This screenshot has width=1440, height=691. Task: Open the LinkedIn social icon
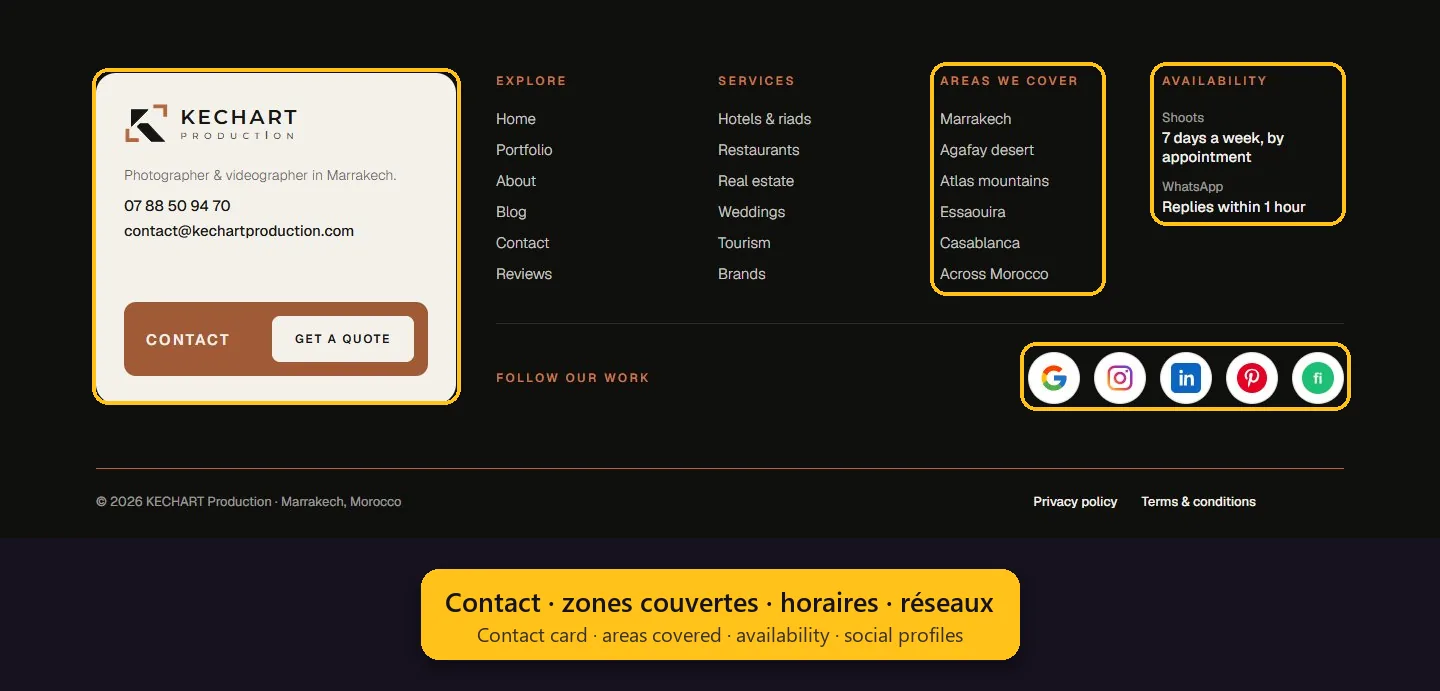[x=1186, y=378]
